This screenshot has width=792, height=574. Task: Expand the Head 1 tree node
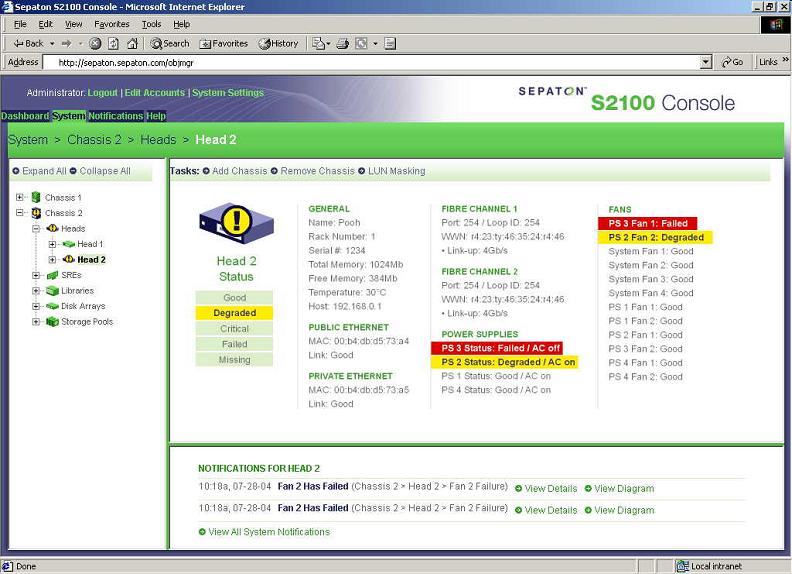pyautogui.click(x=52, y=244)
